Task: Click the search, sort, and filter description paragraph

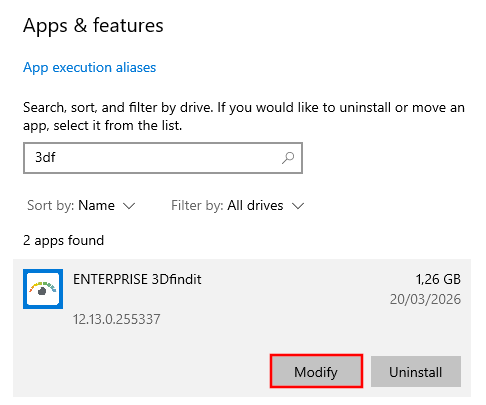Action: click(x=244, y=116)
